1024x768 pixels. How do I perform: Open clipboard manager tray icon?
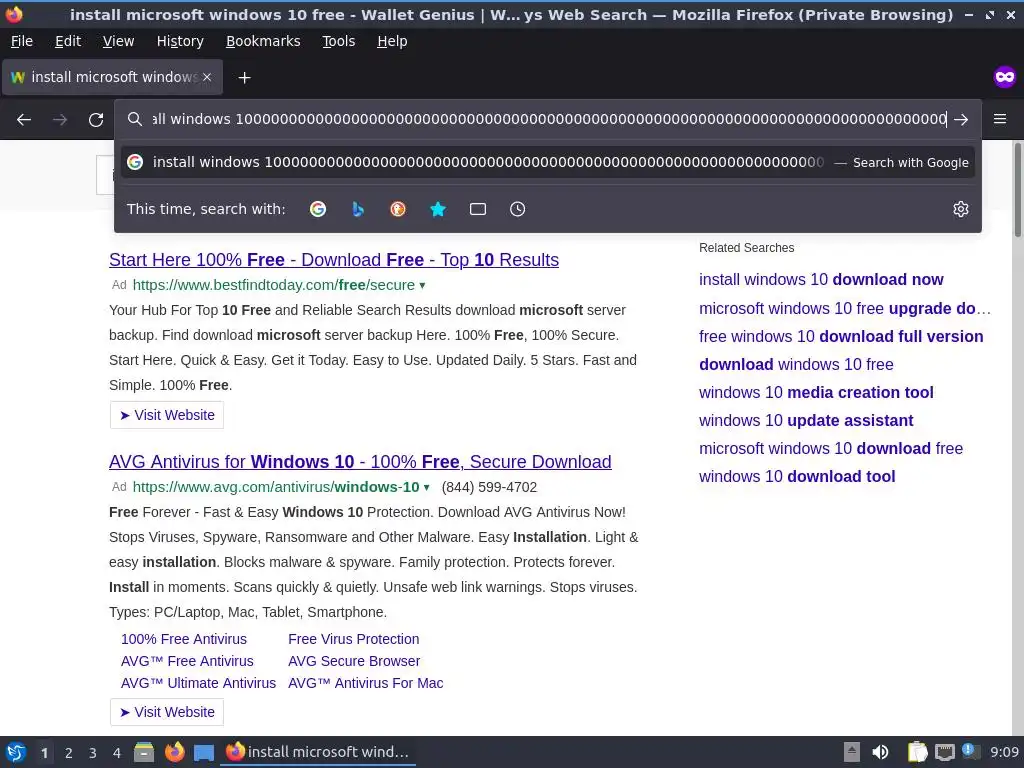click(917, 752)
